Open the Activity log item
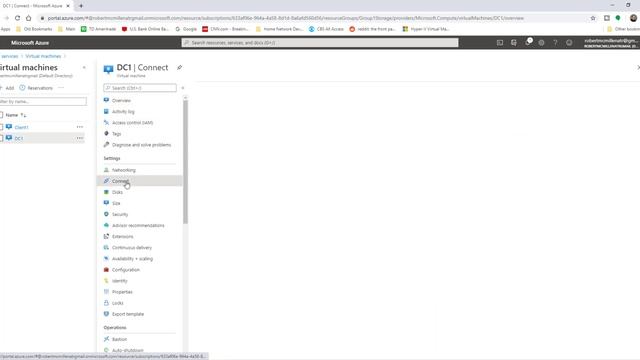This screenshot has width=640, height=360. pyautogui.click(x=123, y=111)
